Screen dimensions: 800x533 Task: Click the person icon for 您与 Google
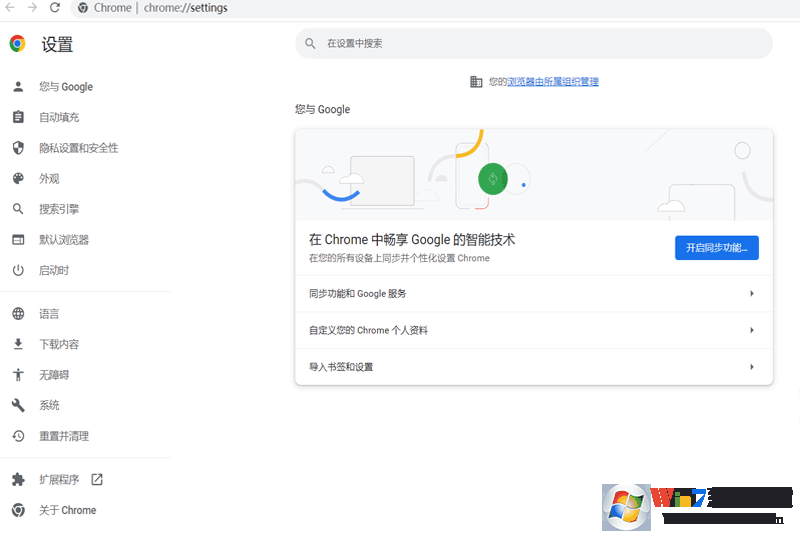tap(18, 87)
